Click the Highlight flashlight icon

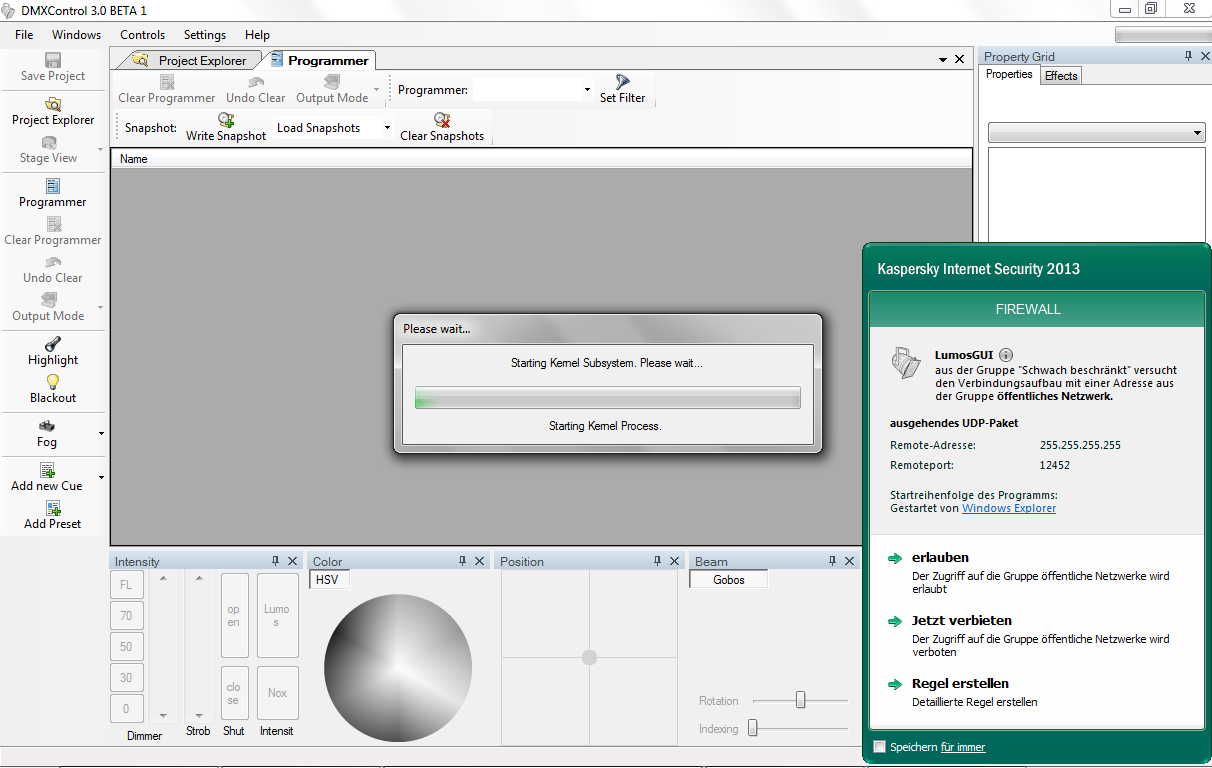(53, 345)
